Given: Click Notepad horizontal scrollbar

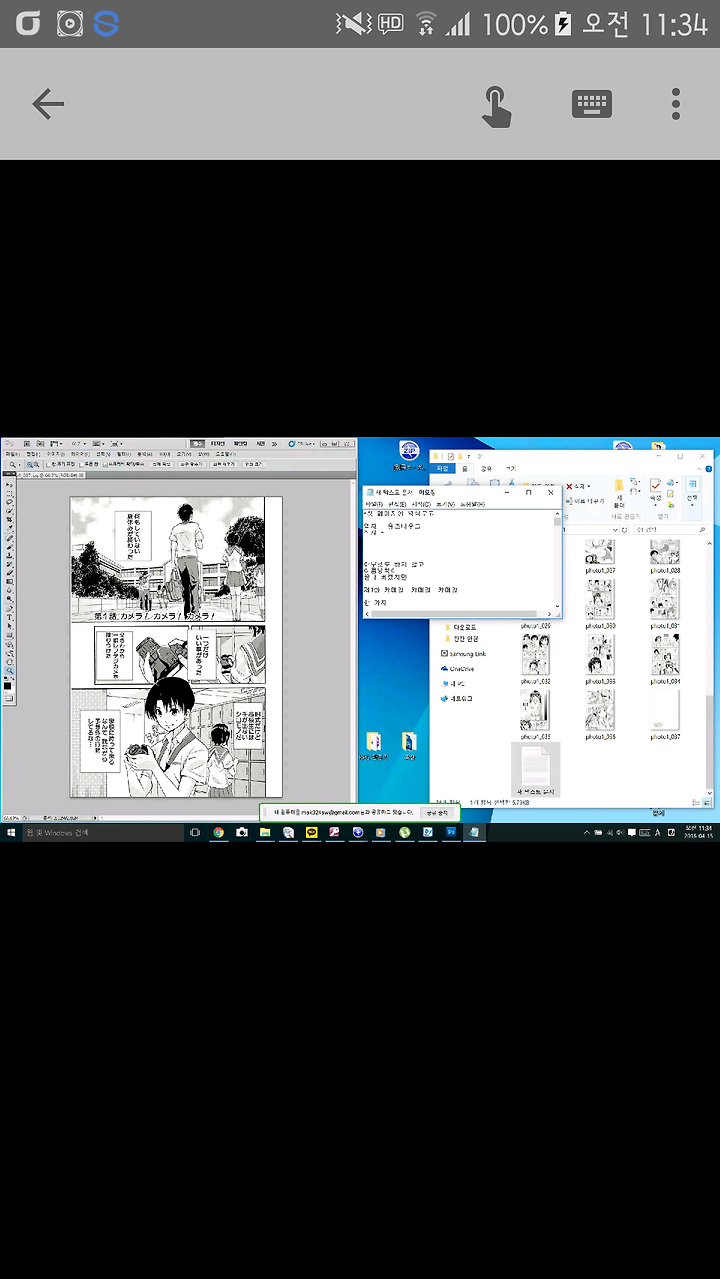Looking at the screenshot, I should coord(459,613).
